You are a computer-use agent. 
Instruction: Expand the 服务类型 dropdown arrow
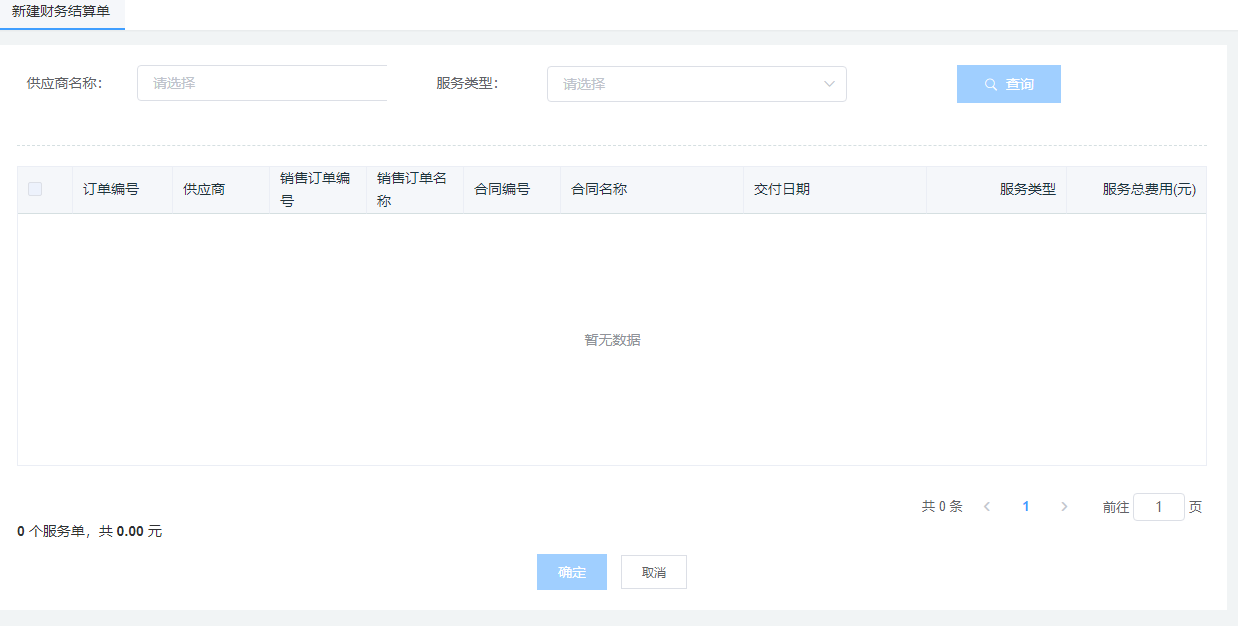pos(829,84)
